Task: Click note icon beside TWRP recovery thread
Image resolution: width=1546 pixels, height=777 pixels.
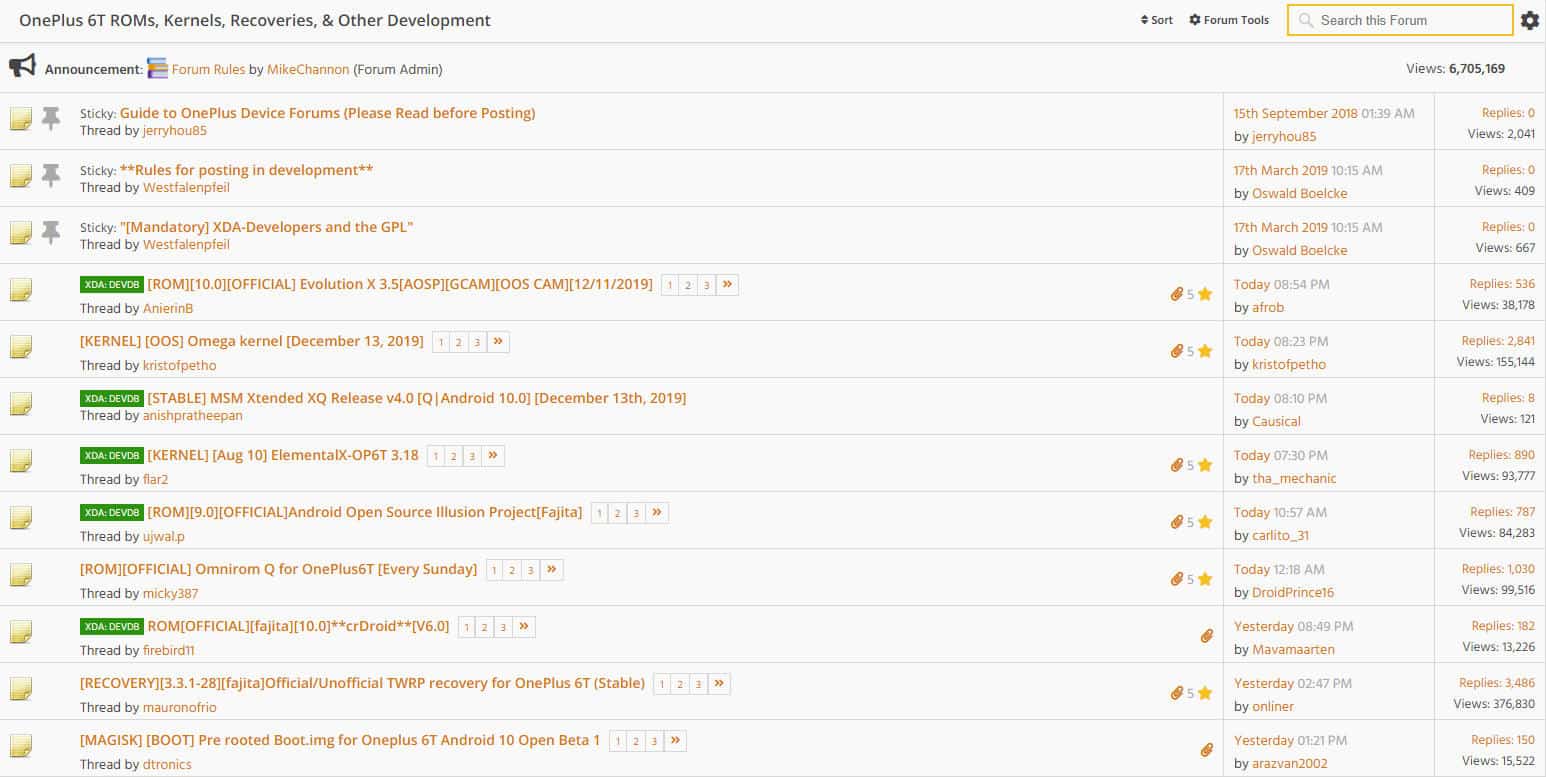Action: point(21,689)
